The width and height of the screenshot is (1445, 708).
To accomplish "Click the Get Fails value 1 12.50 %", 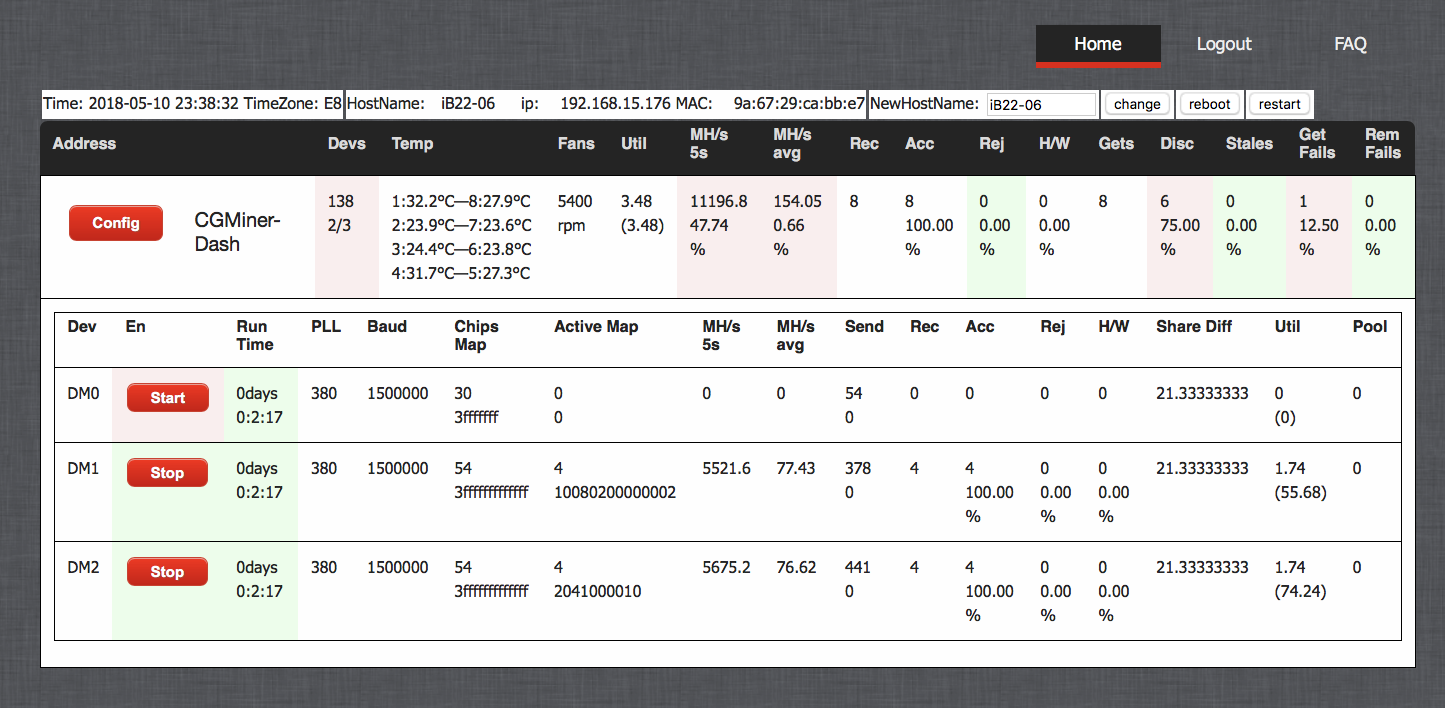I will tap(1319, 225).
